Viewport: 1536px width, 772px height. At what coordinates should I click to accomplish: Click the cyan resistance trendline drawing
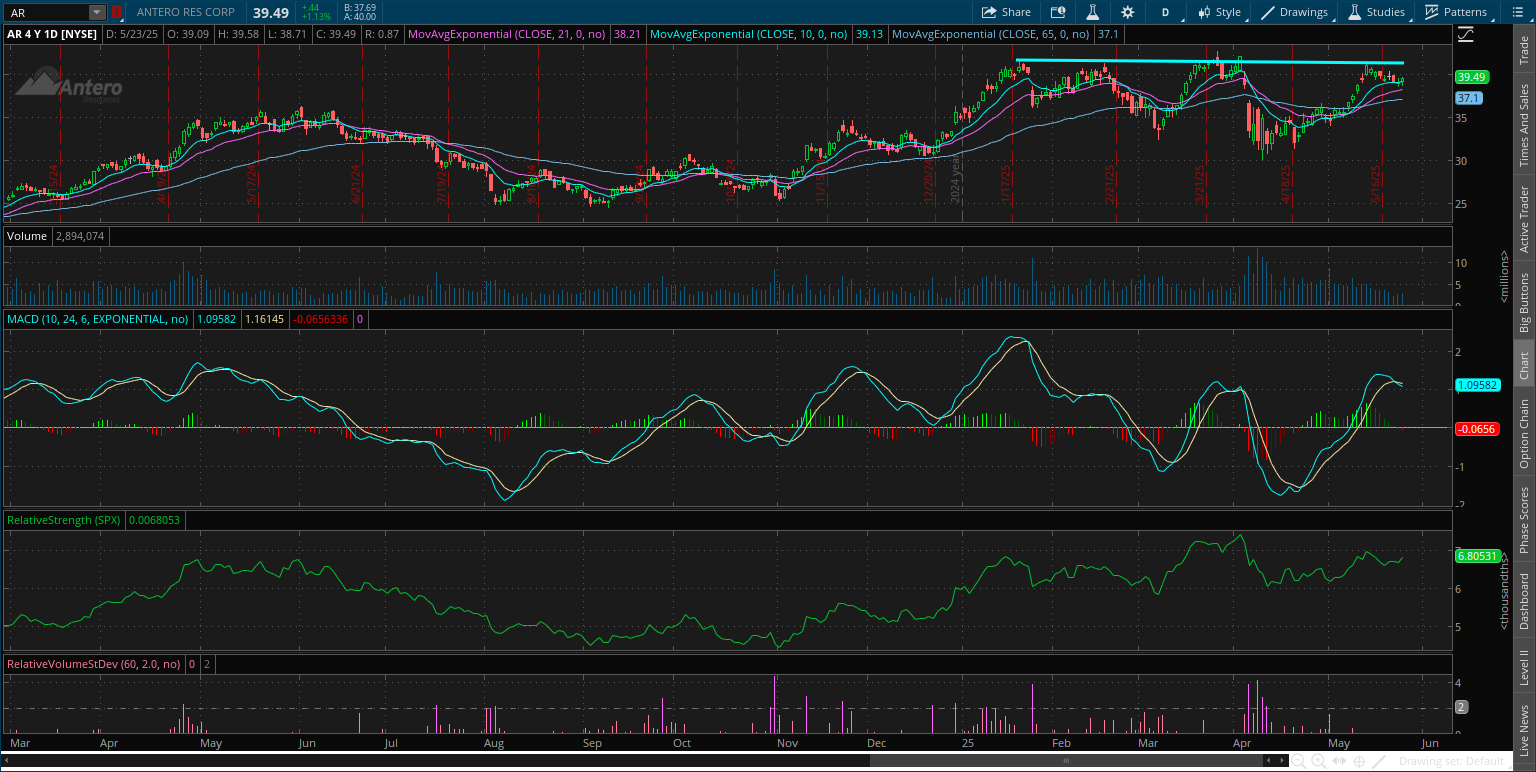coord(1209,62)
